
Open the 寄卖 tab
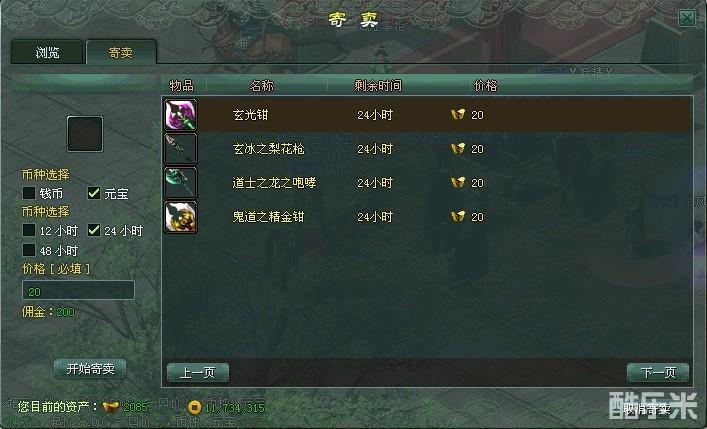[x=121, y=52]
